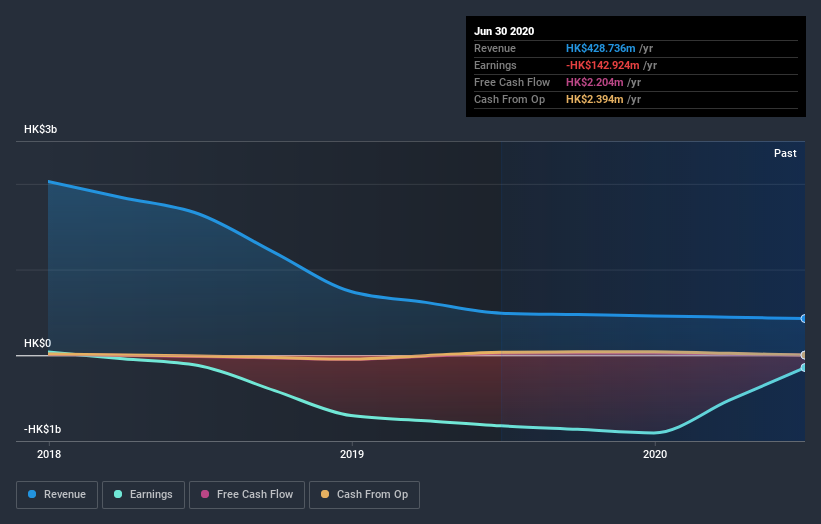
Task: Click the HK$2.204m free cash flow value
Action: coord(595,82)
